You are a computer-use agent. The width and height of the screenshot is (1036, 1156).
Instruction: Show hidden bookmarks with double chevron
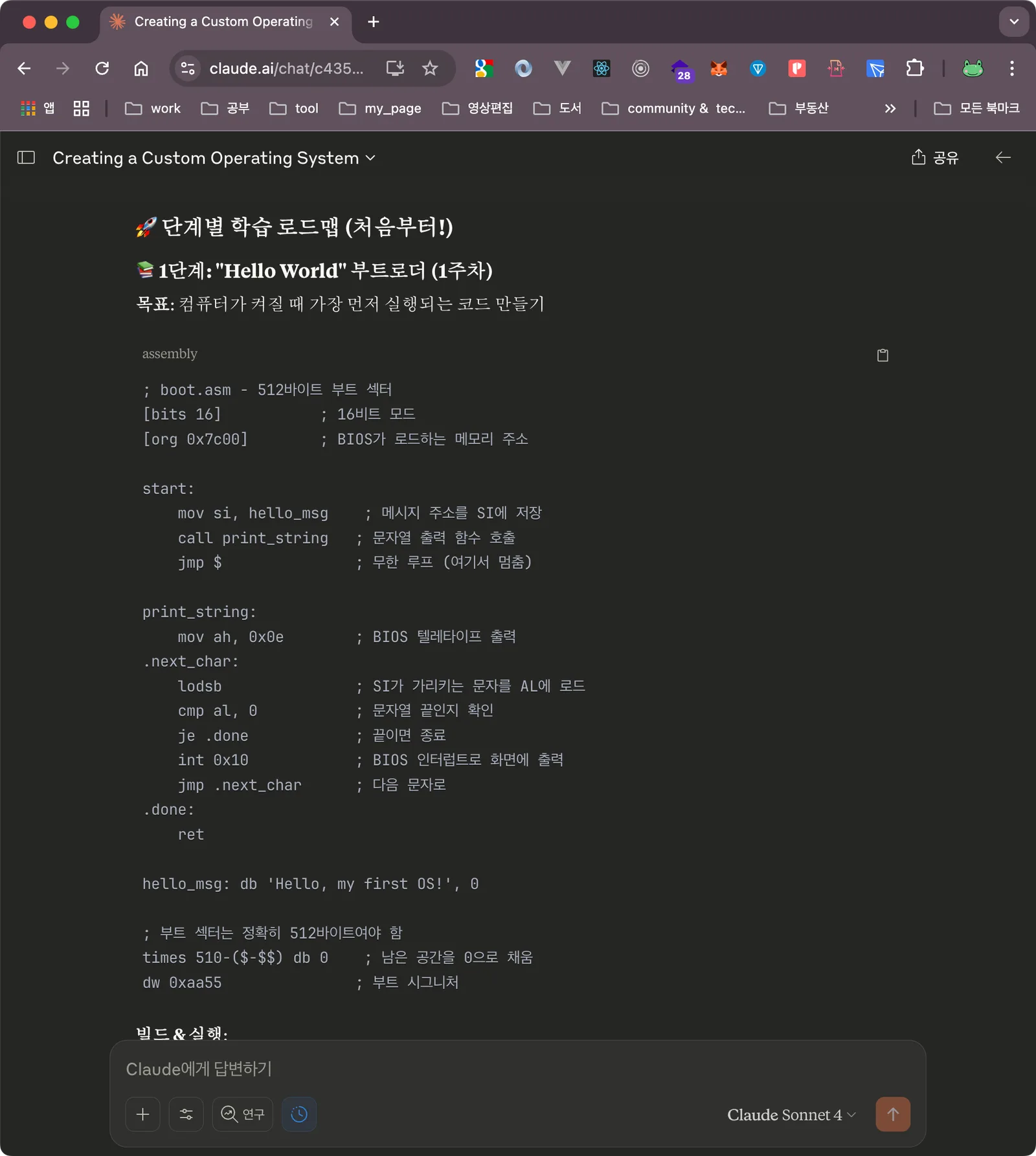coord(890,108)
